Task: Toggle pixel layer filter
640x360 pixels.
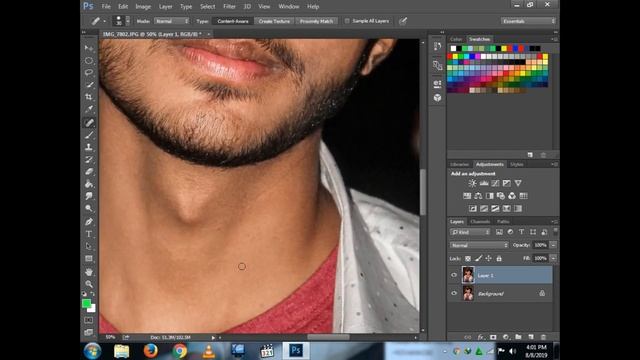Action: click(x=499, y=232)
